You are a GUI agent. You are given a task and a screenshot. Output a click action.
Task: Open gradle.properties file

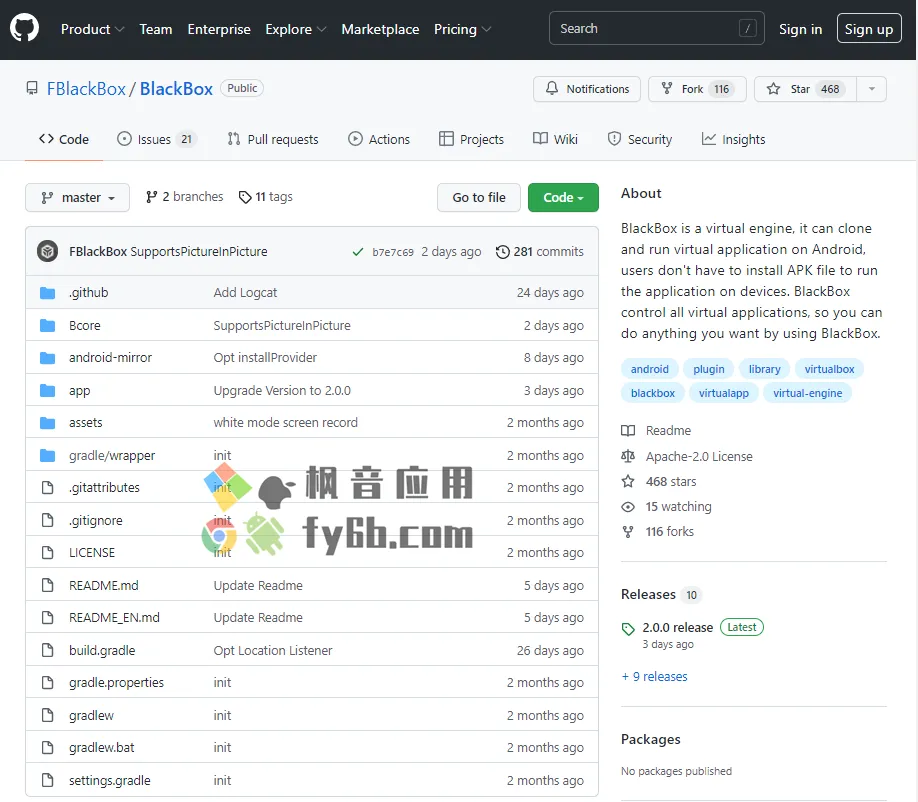(x=117, y=683)
